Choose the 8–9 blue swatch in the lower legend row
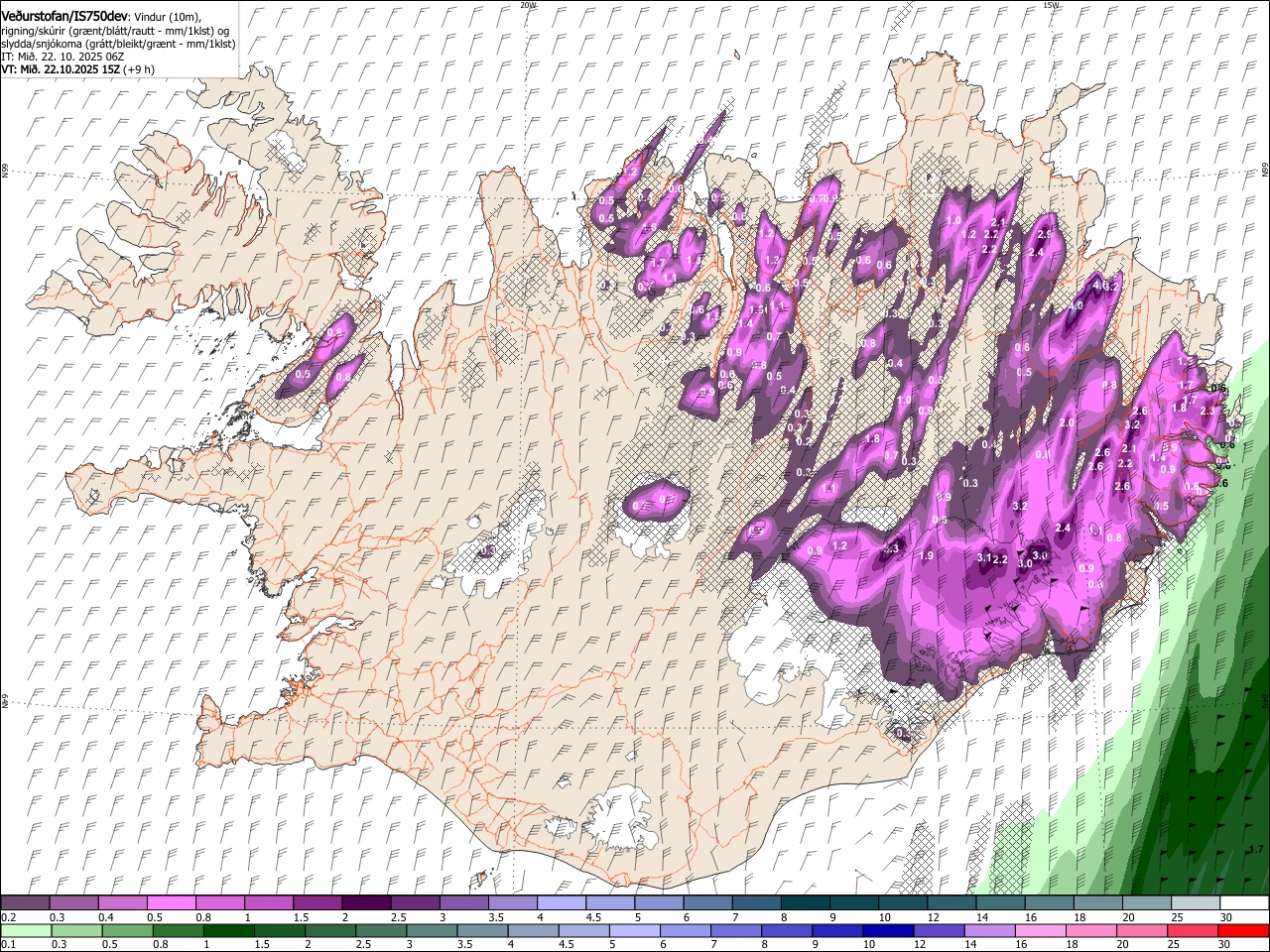 tap(787, 931)
